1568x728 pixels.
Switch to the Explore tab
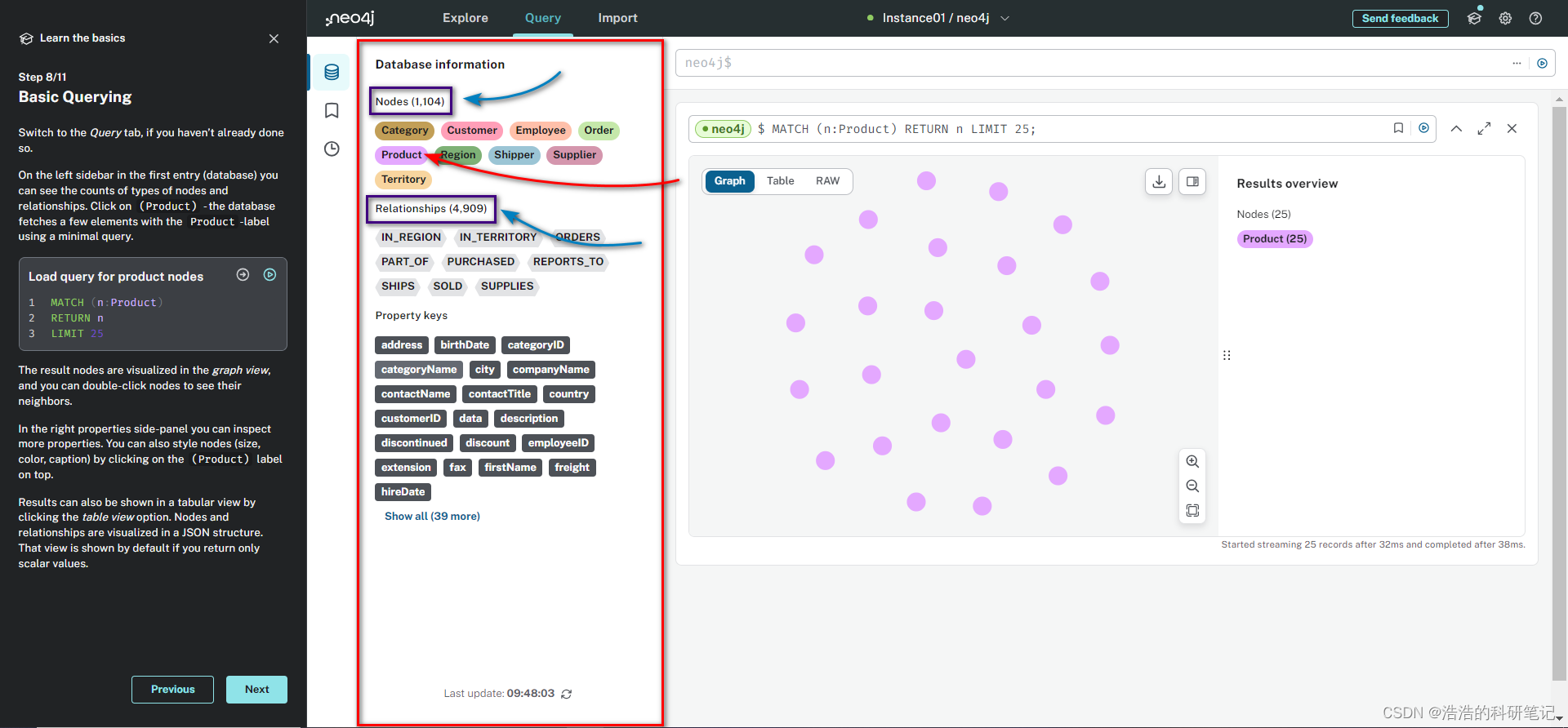point(465,18)
